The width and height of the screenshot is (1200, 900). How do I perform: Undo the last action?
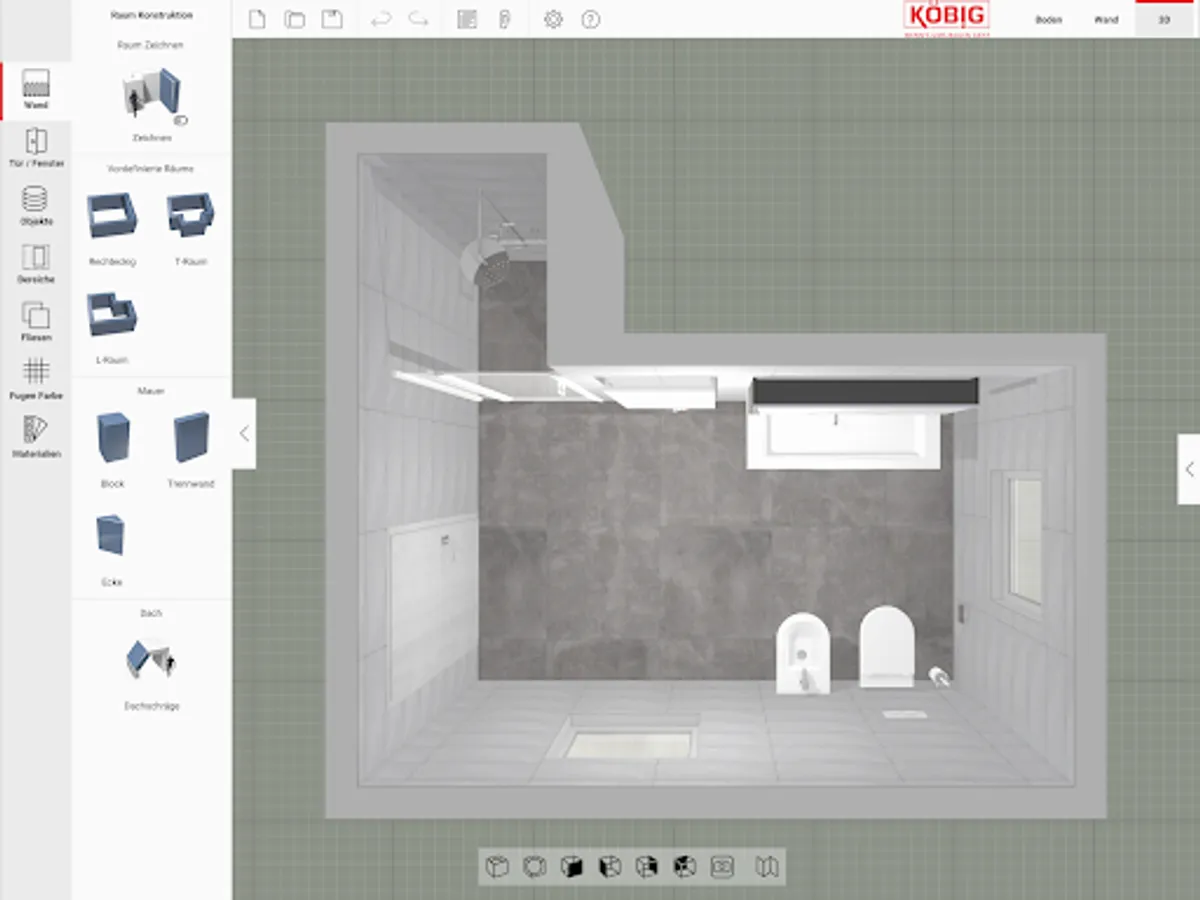pyautogui.click(x=381, y=19)
